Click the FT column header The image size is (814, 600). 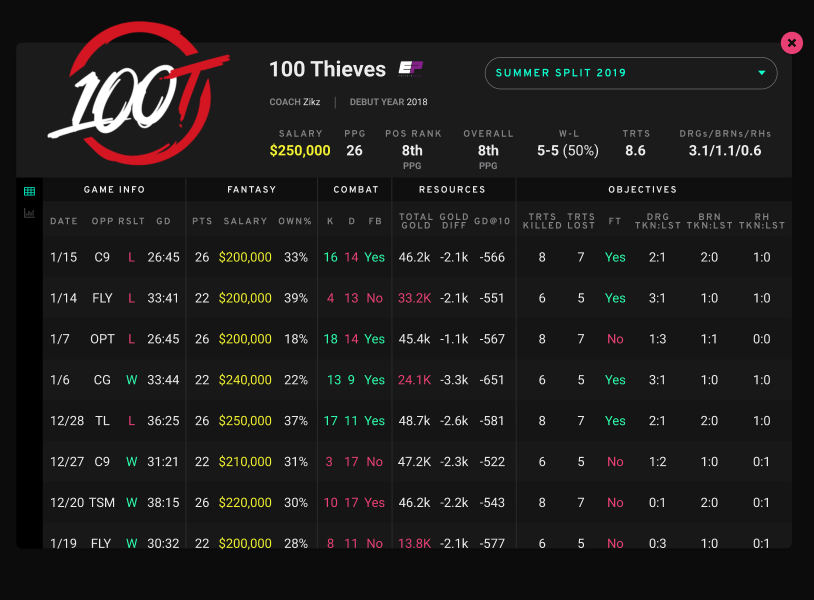pos(615,221)
